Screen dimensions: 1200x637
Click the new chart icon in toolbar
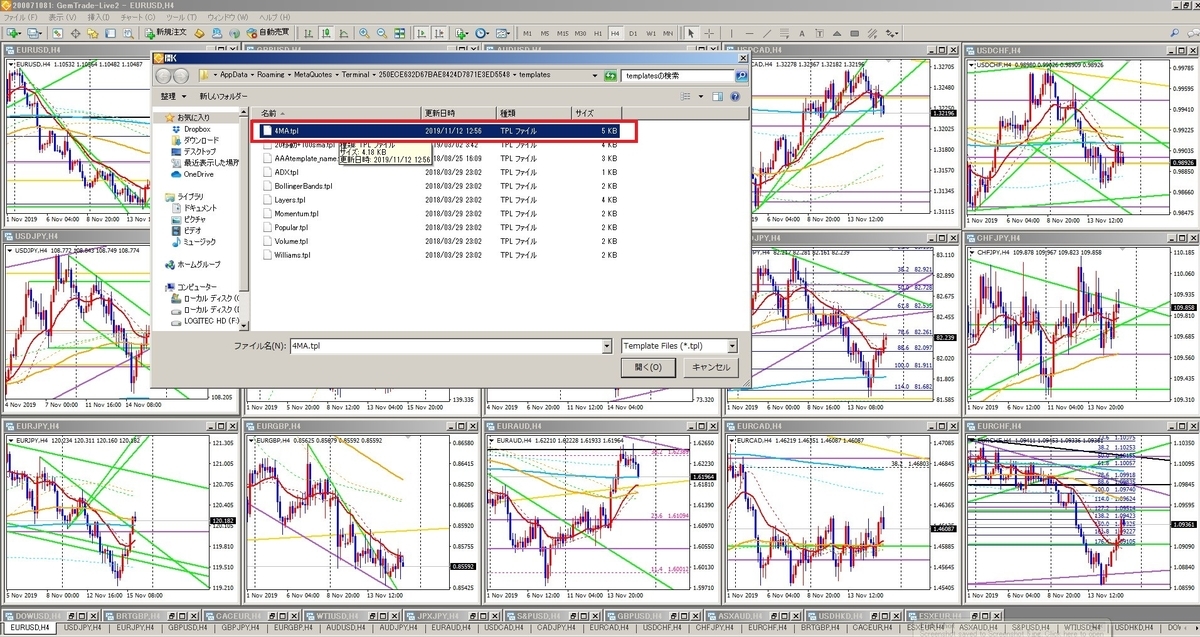[x=13, y=33]
